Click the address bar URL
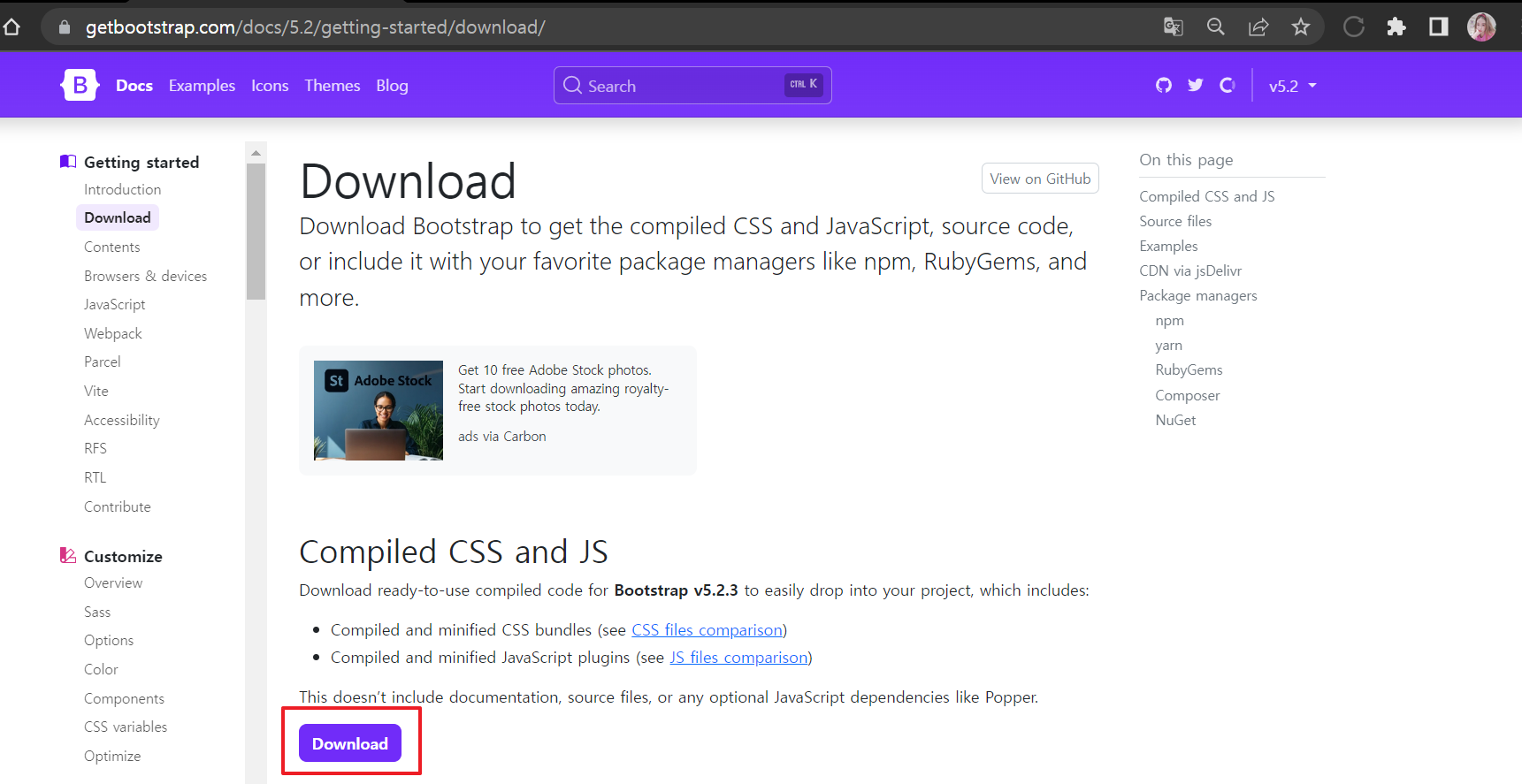Image resolution: width=1522 pixels, height=784 pixels. tap(315, 27)
